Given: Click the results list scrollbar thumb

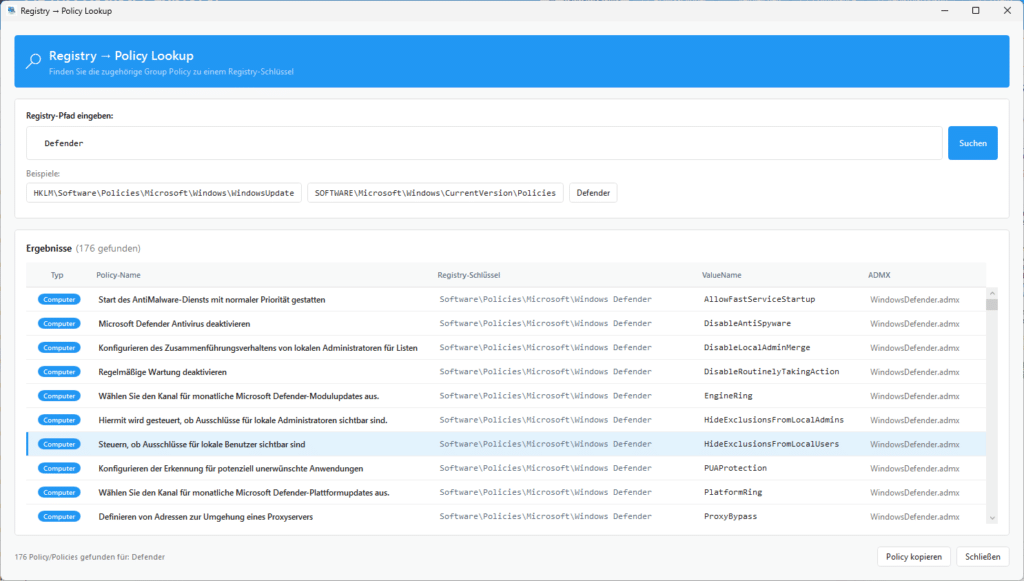Looking at the screenshot, I should point(992,305).
